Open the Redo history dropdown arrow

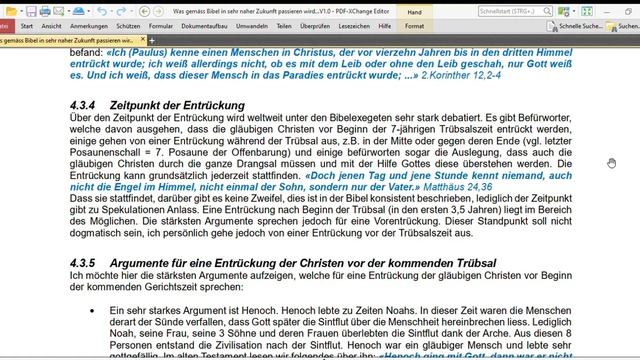131,11
